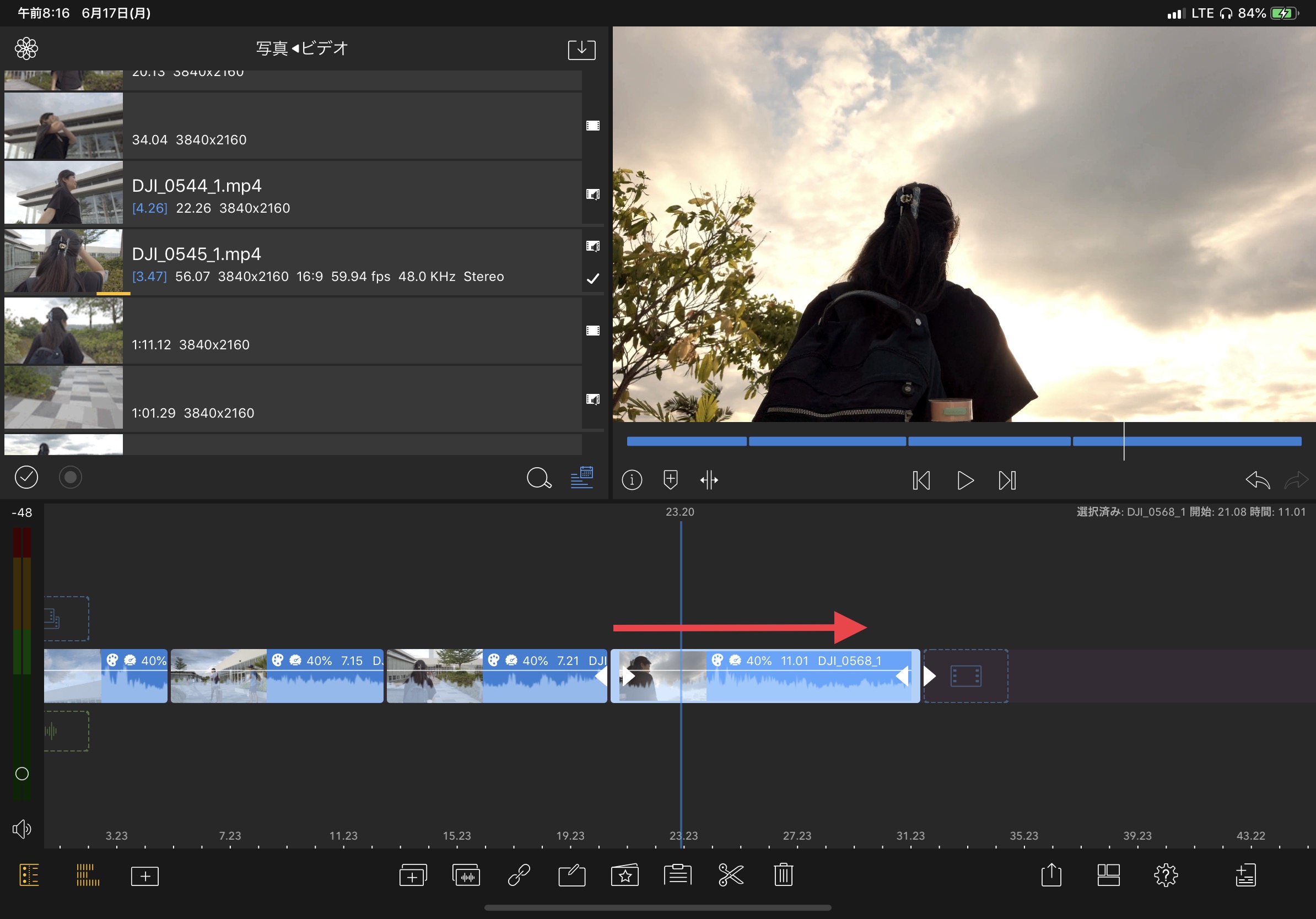
Task: Open the flower Photos library source icon
Action: tap(26, 48)
